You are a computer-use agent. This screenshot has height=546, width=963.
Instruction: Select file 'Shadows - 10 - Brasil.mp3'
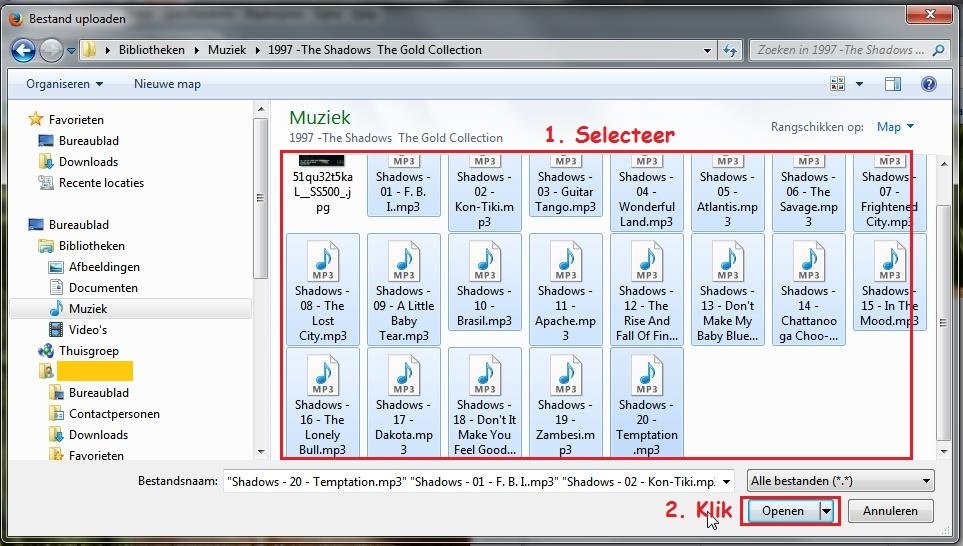pyautogui.click(x=485, y=282)
